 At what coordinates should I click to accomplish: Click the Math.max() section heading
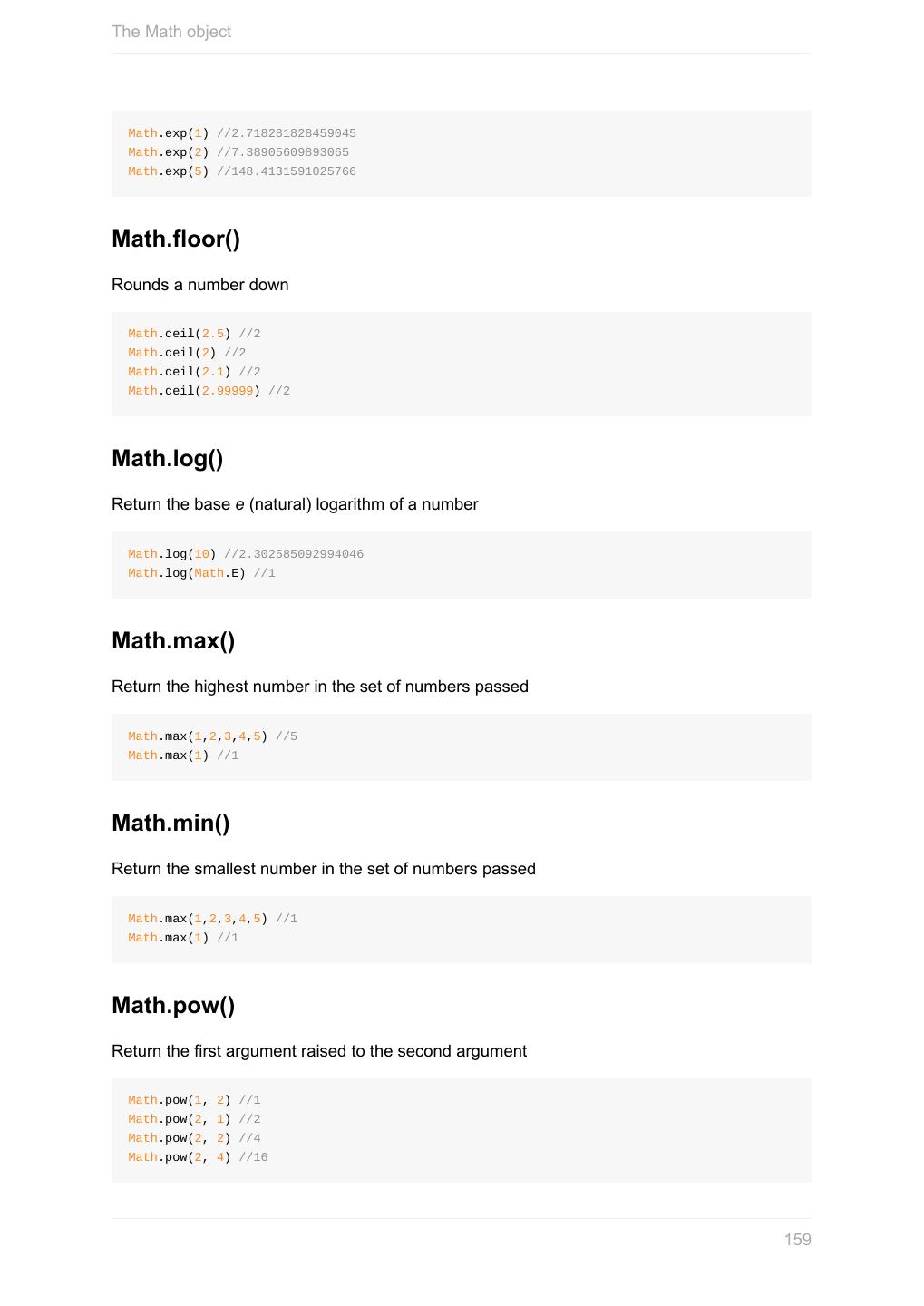point(173,640)
